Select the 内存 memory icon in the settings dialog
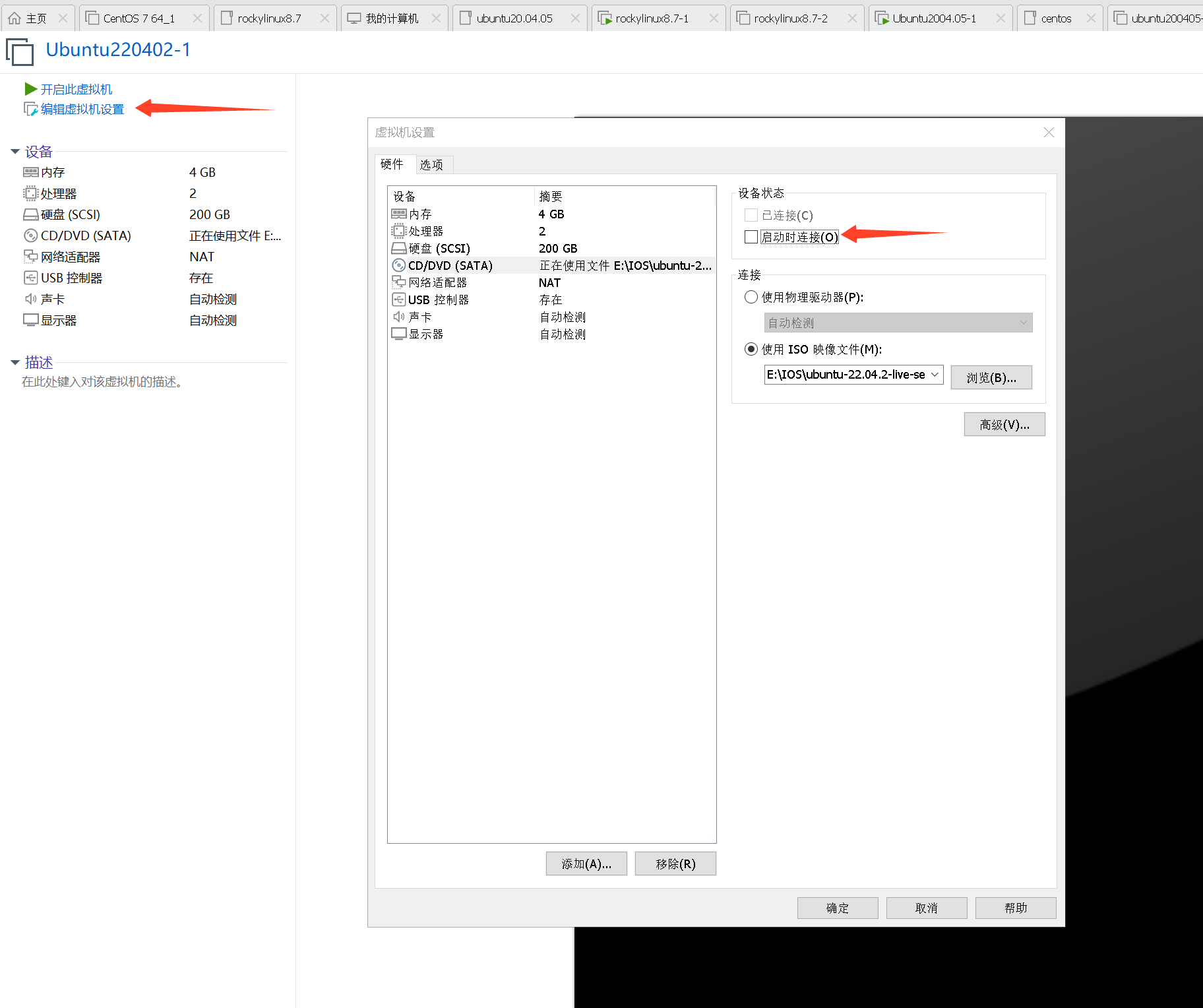 click(398, 214)
